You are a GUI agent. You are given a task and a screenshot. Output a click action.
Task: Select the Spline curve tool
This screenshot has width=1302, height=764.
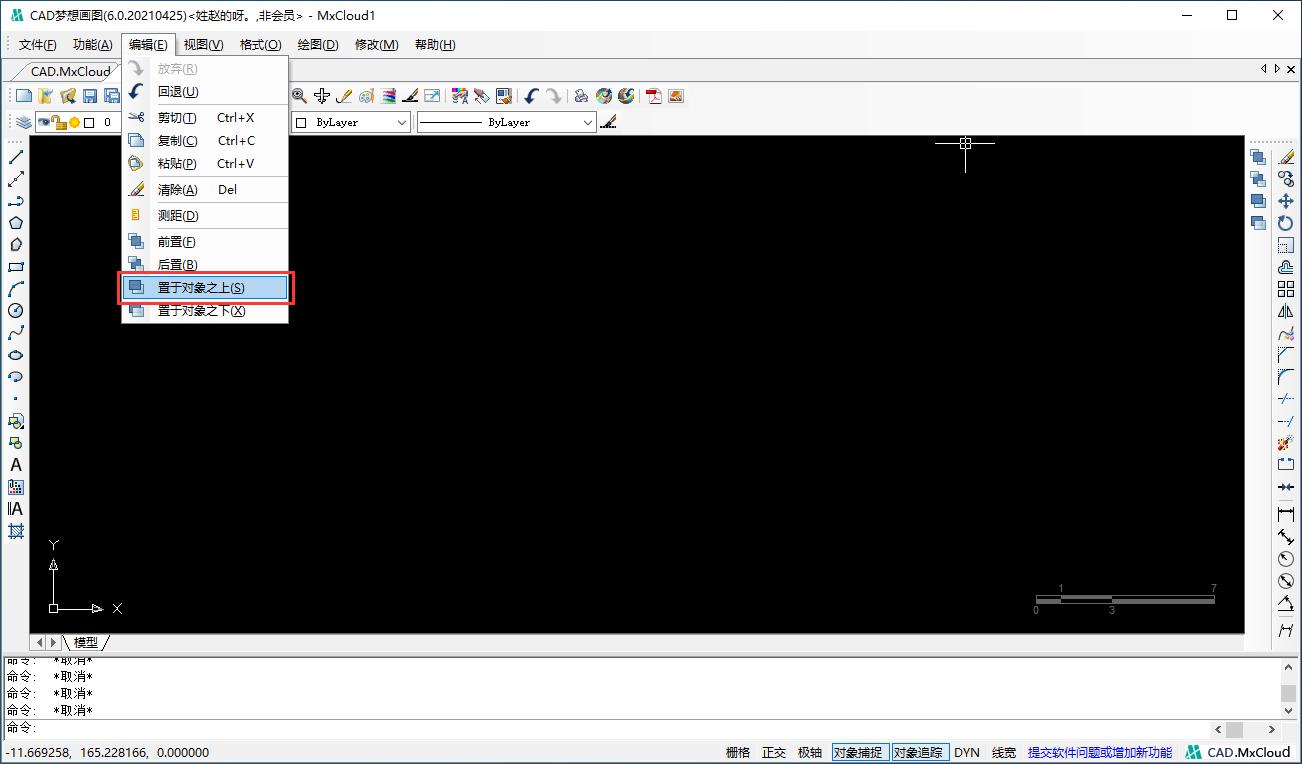[16, 333]
